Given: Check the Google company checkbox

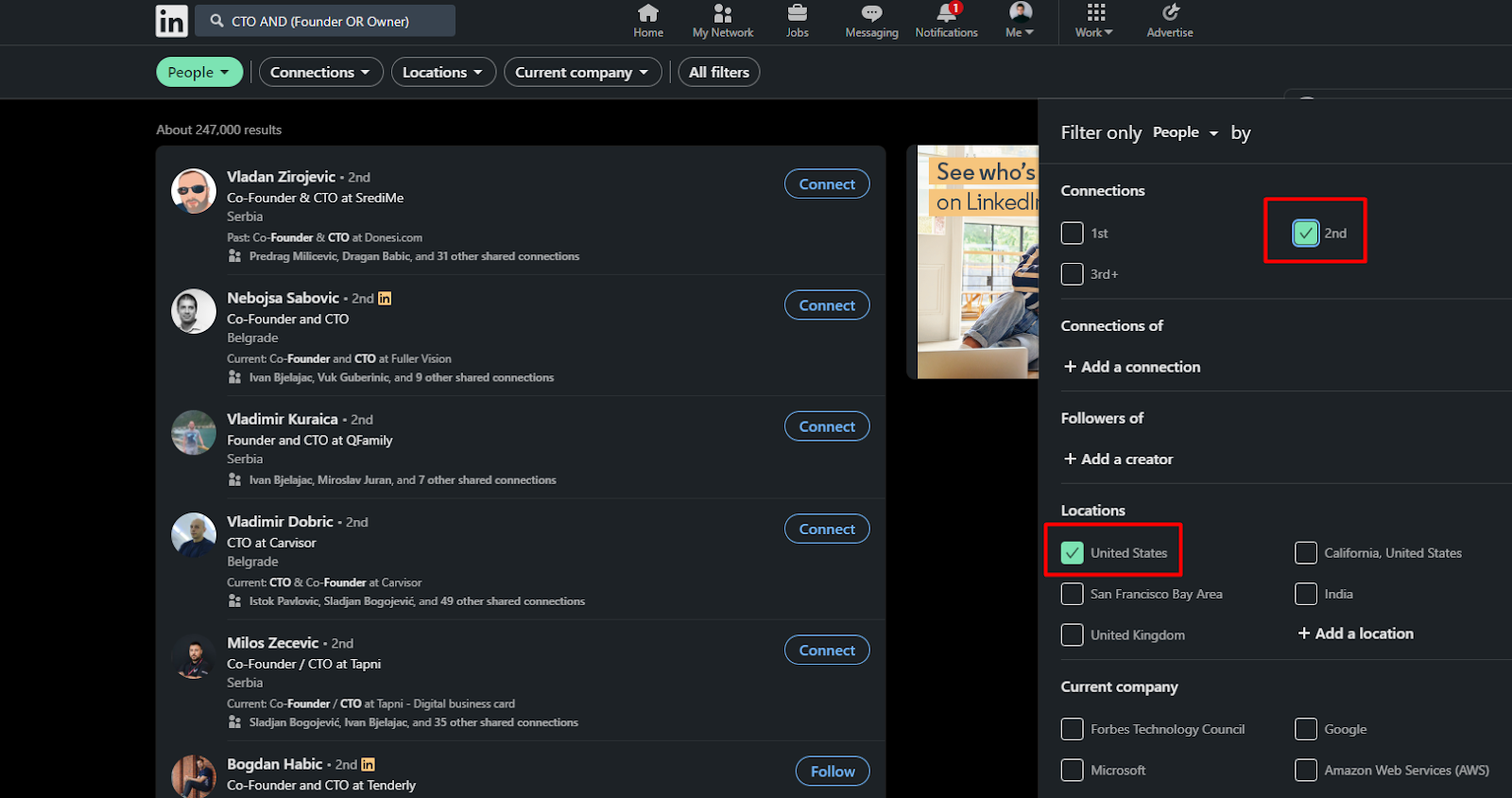Looking at the screenshot, I should pyautogui.click(x=1306, y=729).
